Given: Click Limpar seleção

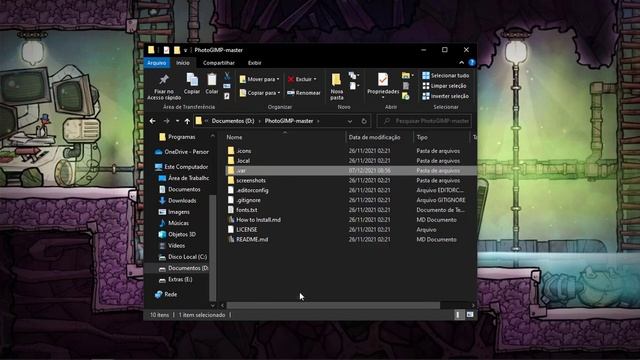Looking at the screenshot, I should (x=444, y=86).
